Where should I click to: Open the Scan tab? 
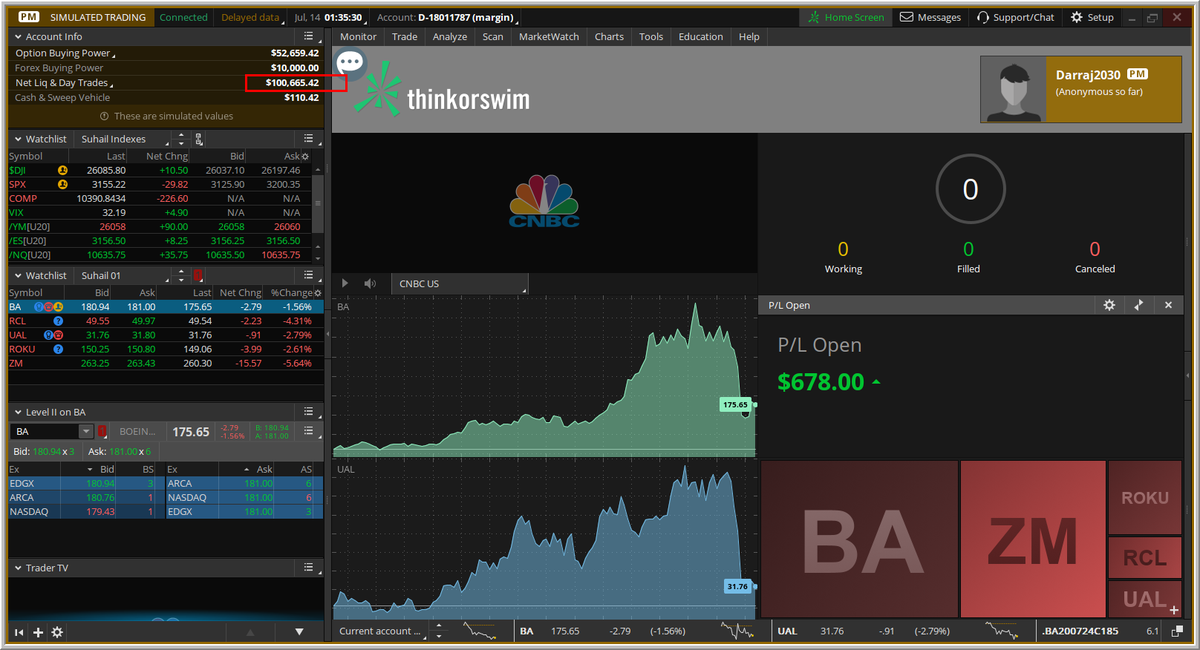tap(493, 37)
